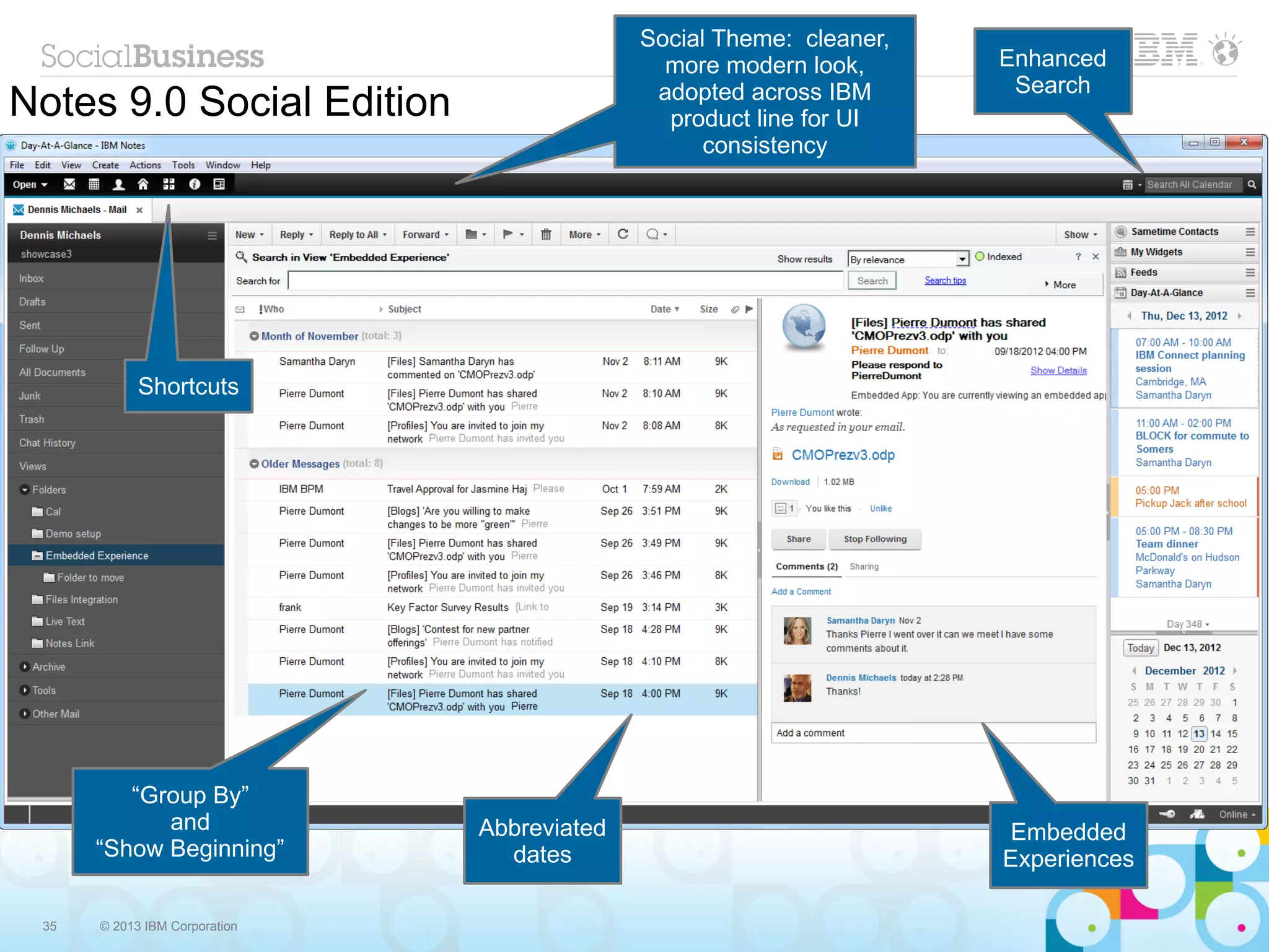Open the File menu

point(17,165)
